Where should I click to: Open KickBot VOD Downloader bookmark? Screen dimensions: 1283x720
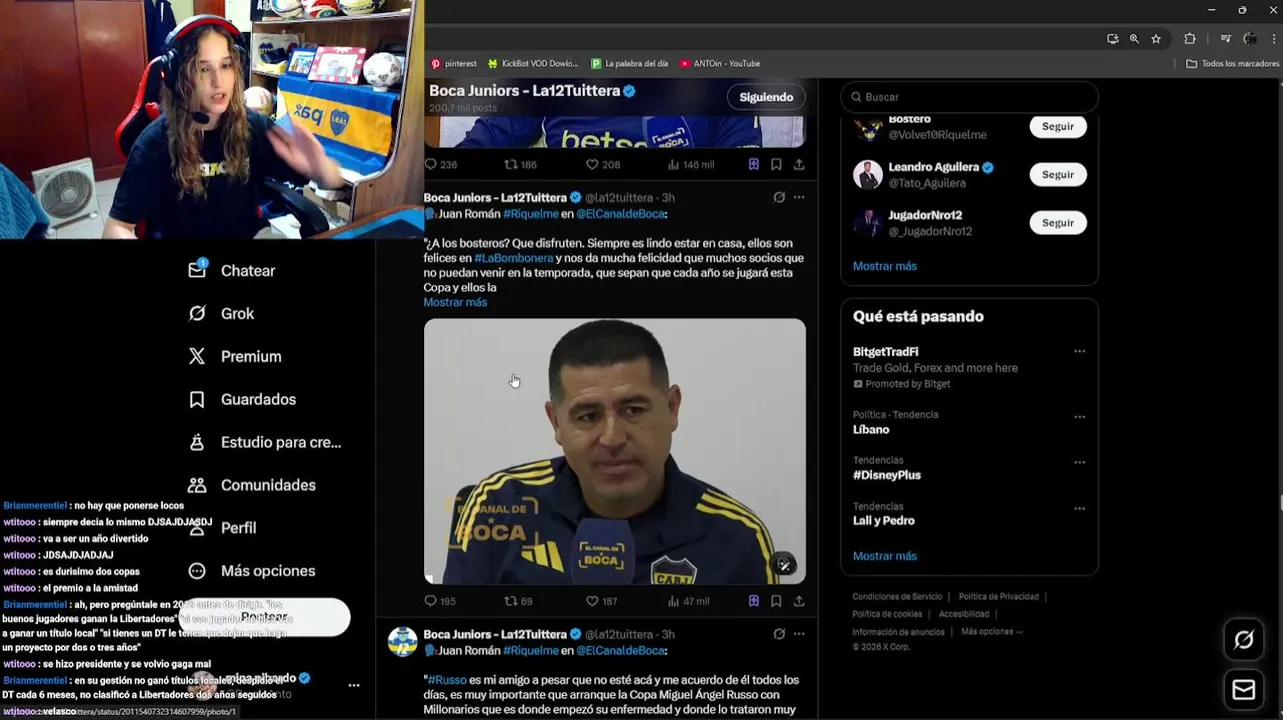click(532, 63)
